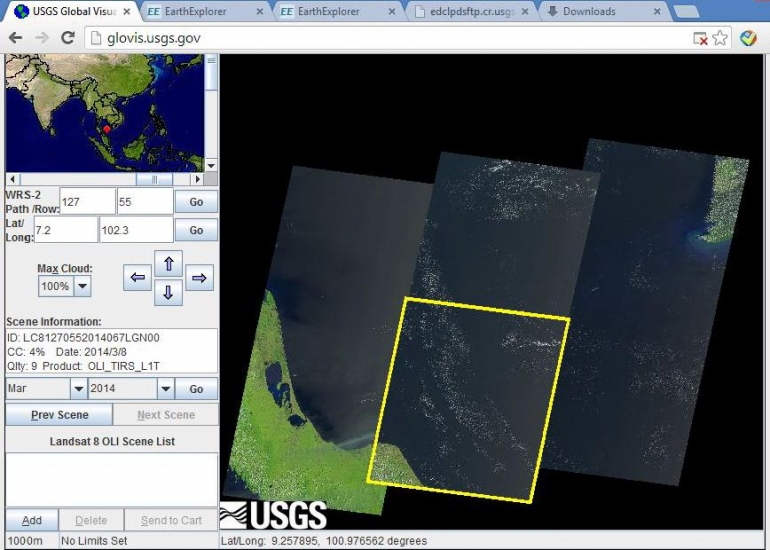Viewport: 770px width, 550px height.
Task: Click the browser Forward arrow
Action: (x=42, y=38)
